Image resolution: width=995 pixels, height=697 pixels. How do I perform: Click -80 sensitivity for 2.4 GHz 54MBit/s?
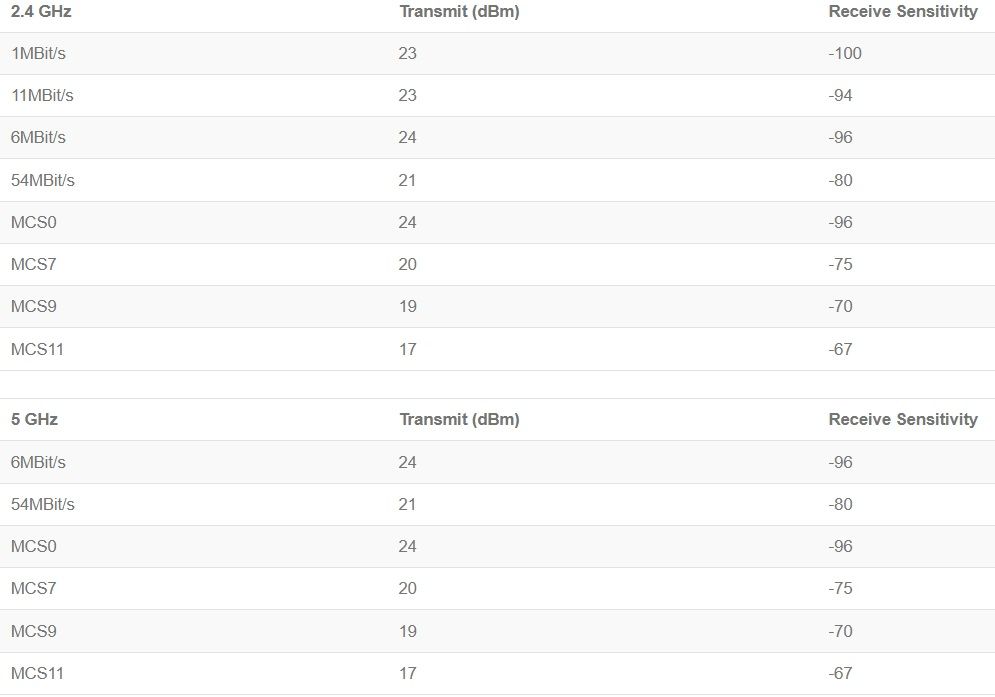pyautogui.click(x=840, y=181)
